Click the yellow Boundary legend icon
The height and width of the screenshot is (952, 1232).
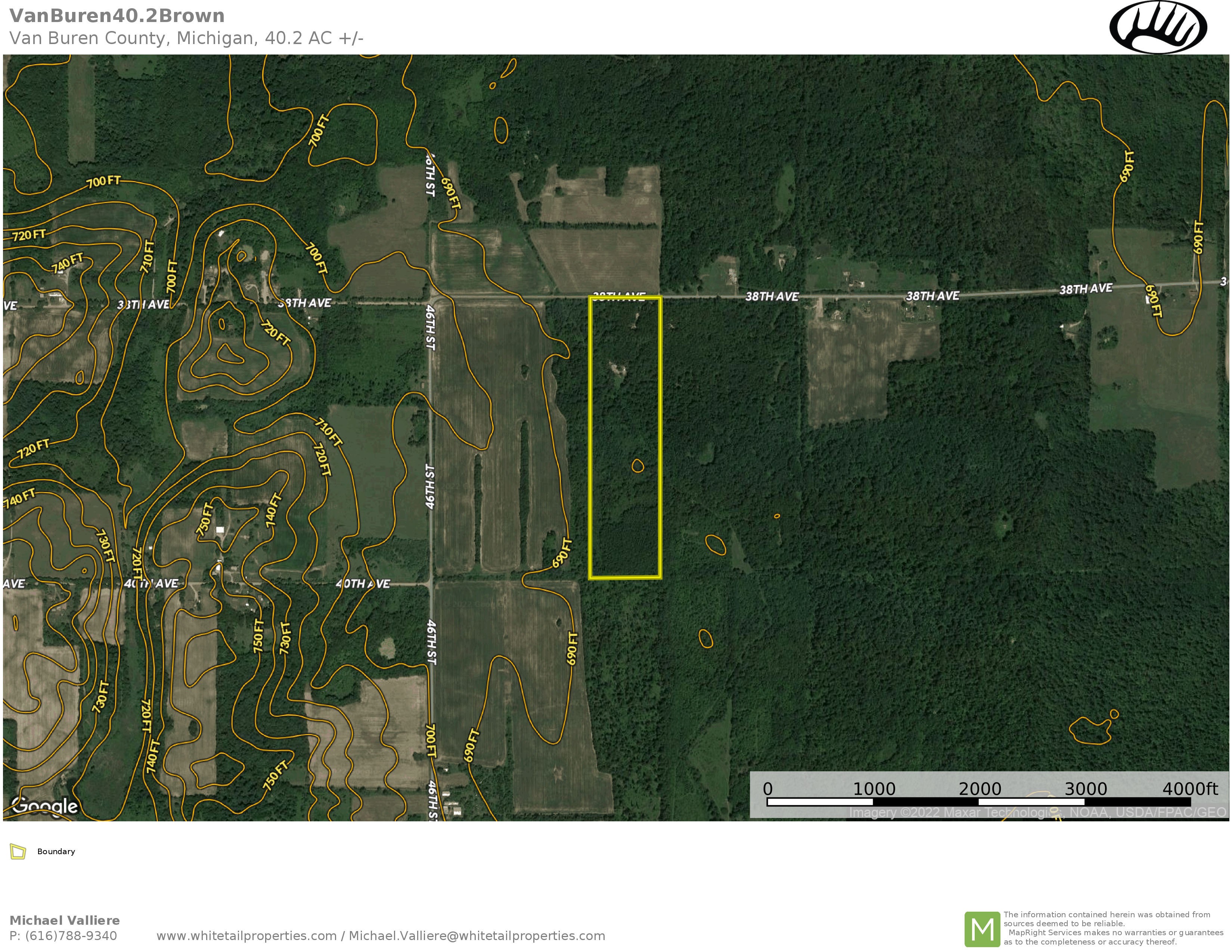tap(18, 852)
